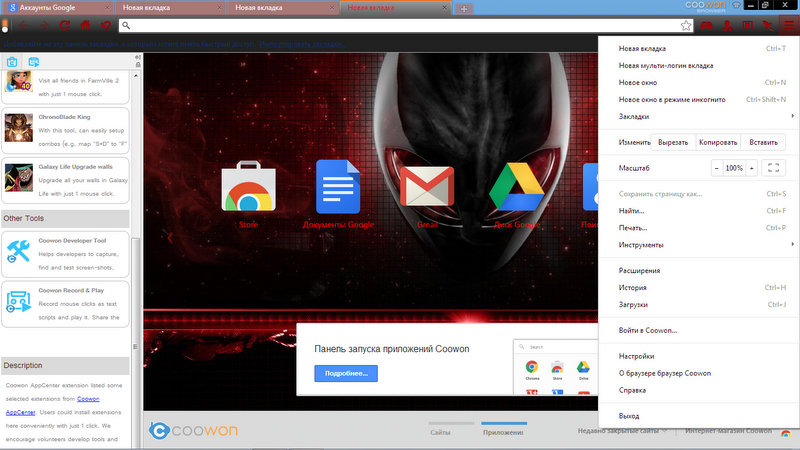Launch the Документы Google app icon
Screen dimensions: 800x450
[338, 186]
